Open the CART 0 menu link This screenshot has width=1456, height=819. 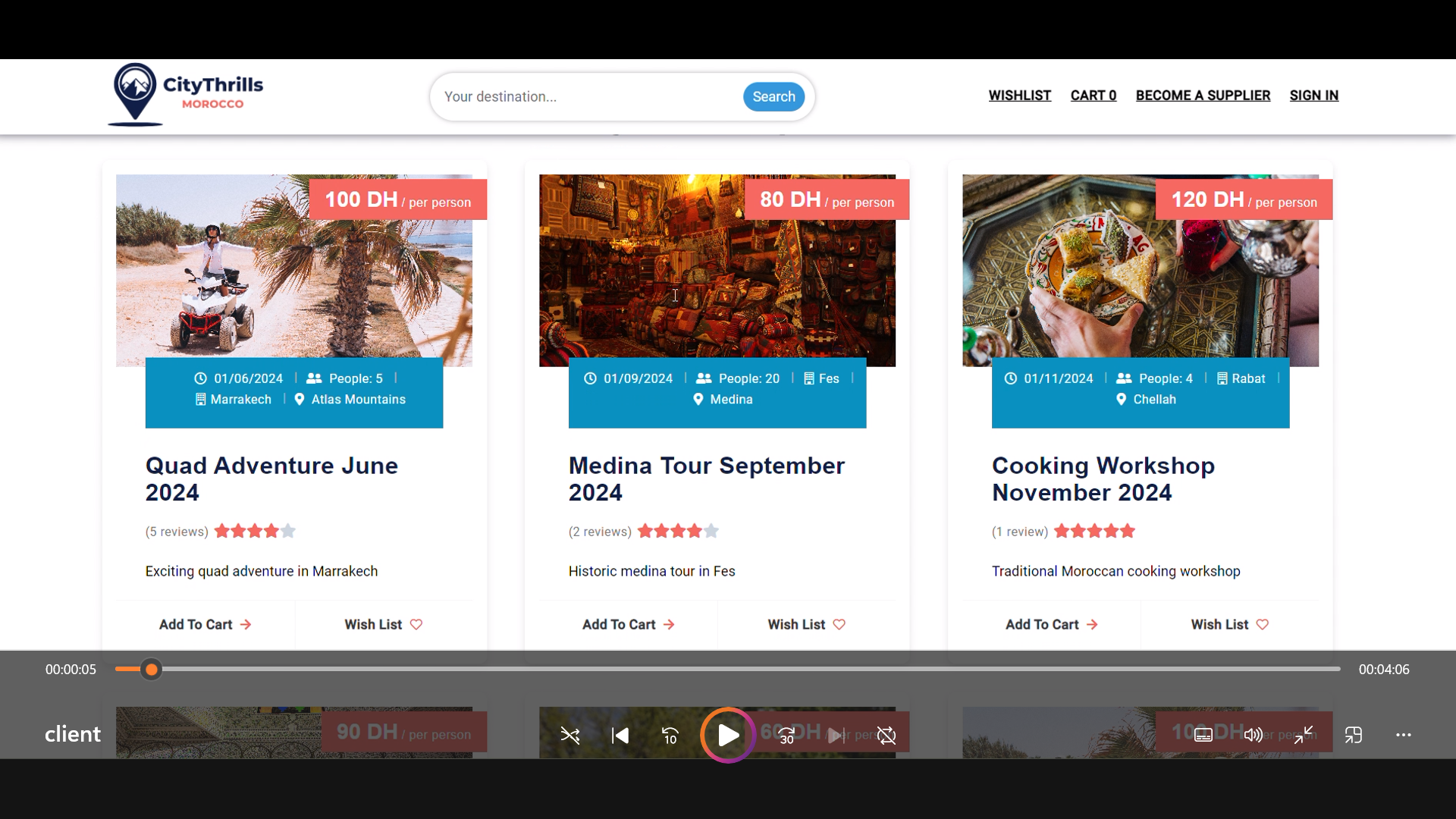click(1093, 96)
